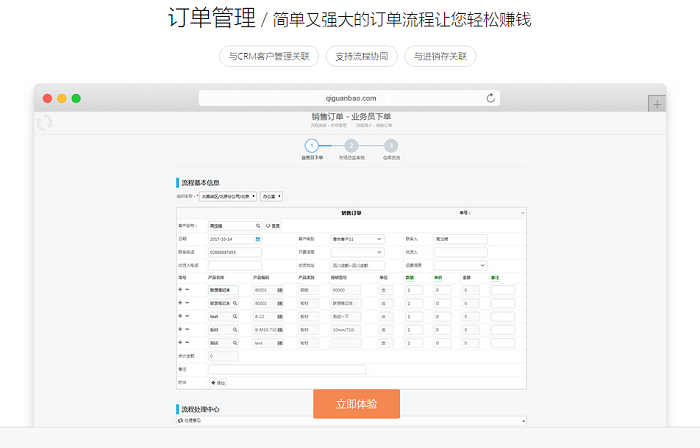
Task: Click the quantity field in the 80001 row
Action: pos(414,290)
